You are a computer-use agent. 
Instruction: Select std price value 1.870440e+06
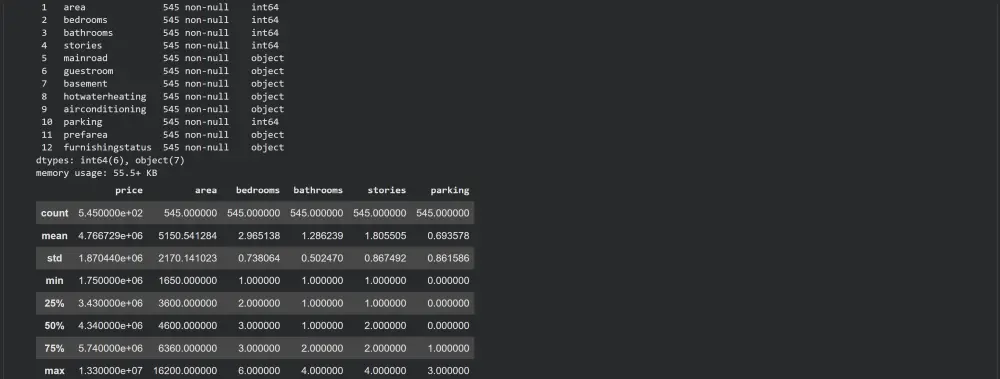[x=110, y=258]
